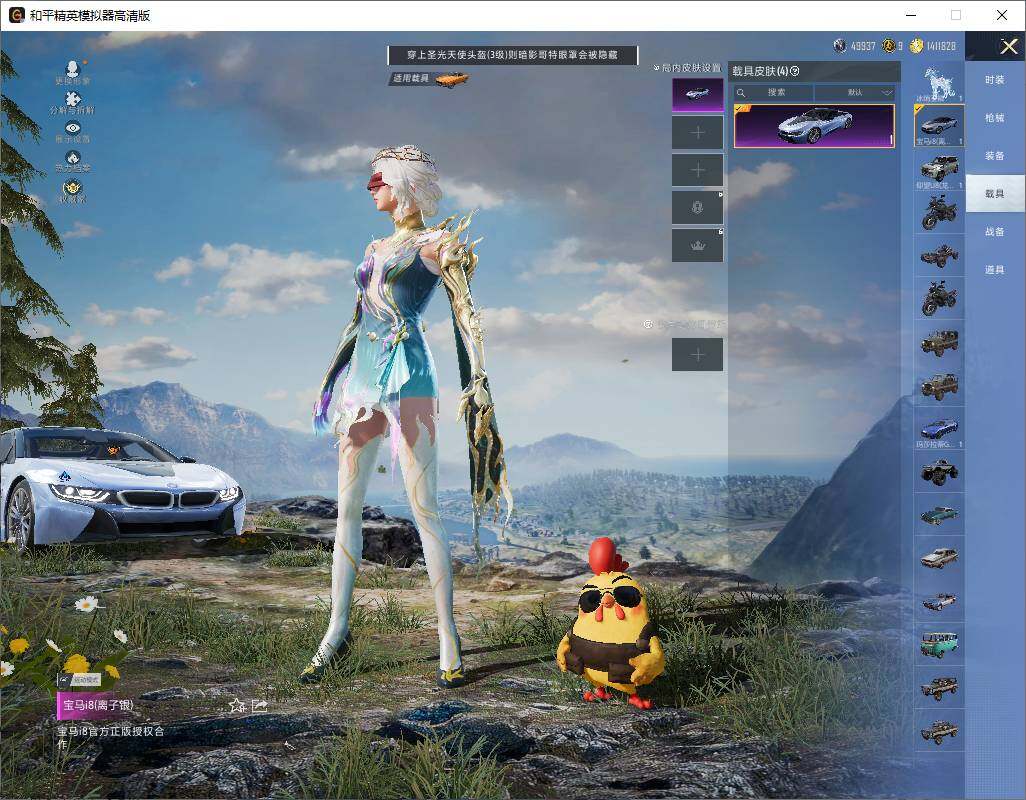Minimize the 和平精英模拟器 window
The image size is (1026, 800).
(911, 15)
